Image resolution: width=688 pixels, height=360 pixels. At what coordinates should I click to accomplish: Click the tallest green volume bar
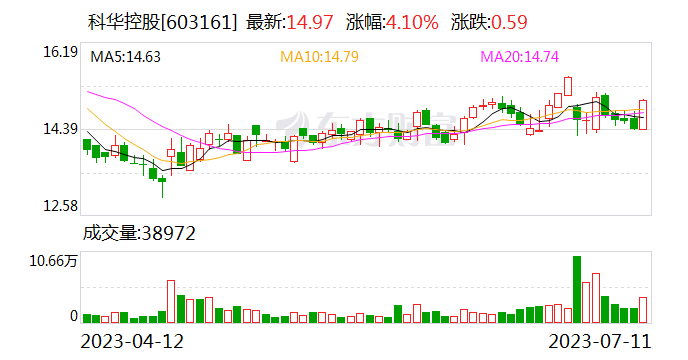click(577, 289)
